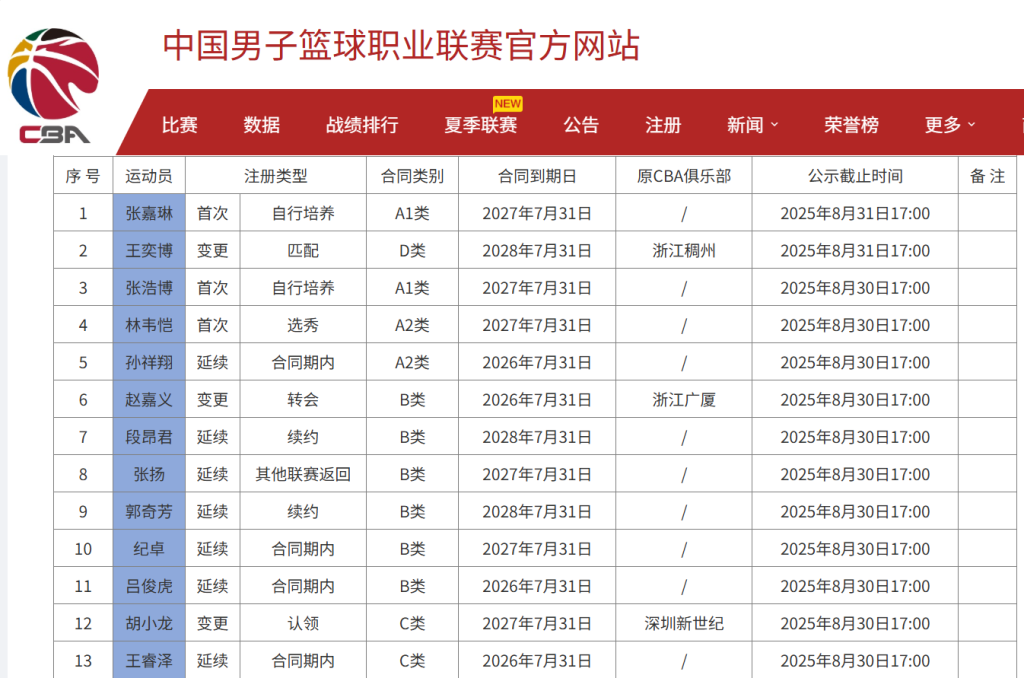Select 赵嘉义 from the player list
This screenshot has width=1024, height=678.
148,399
